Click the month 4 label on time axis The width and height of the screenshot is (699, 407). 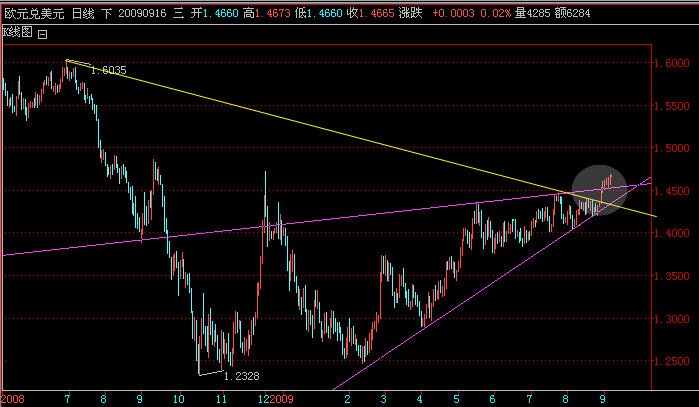[x=420, y=399]
